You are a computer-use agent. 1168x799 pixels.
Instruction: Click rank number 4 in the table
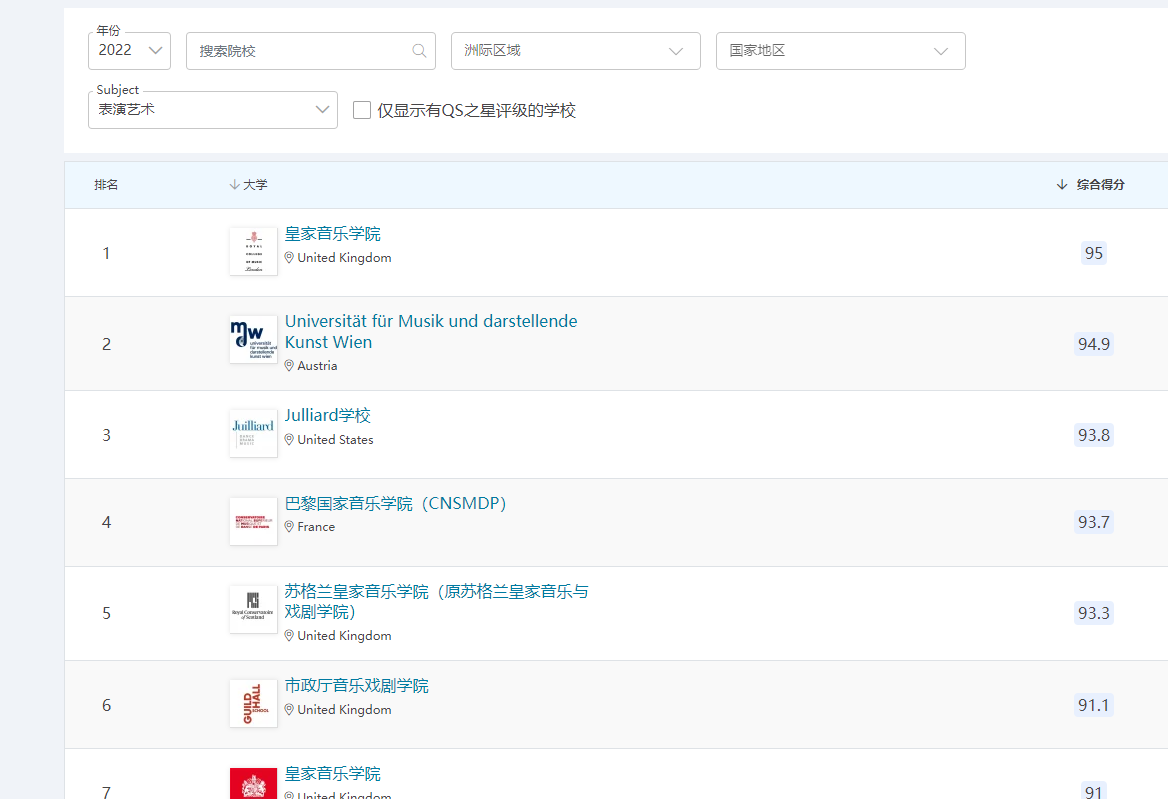click(107, 522)
